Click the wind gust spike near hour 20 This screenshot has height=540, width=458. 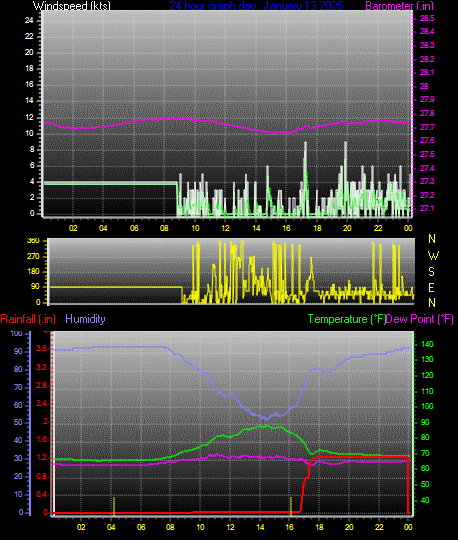(x=345, y=178)
